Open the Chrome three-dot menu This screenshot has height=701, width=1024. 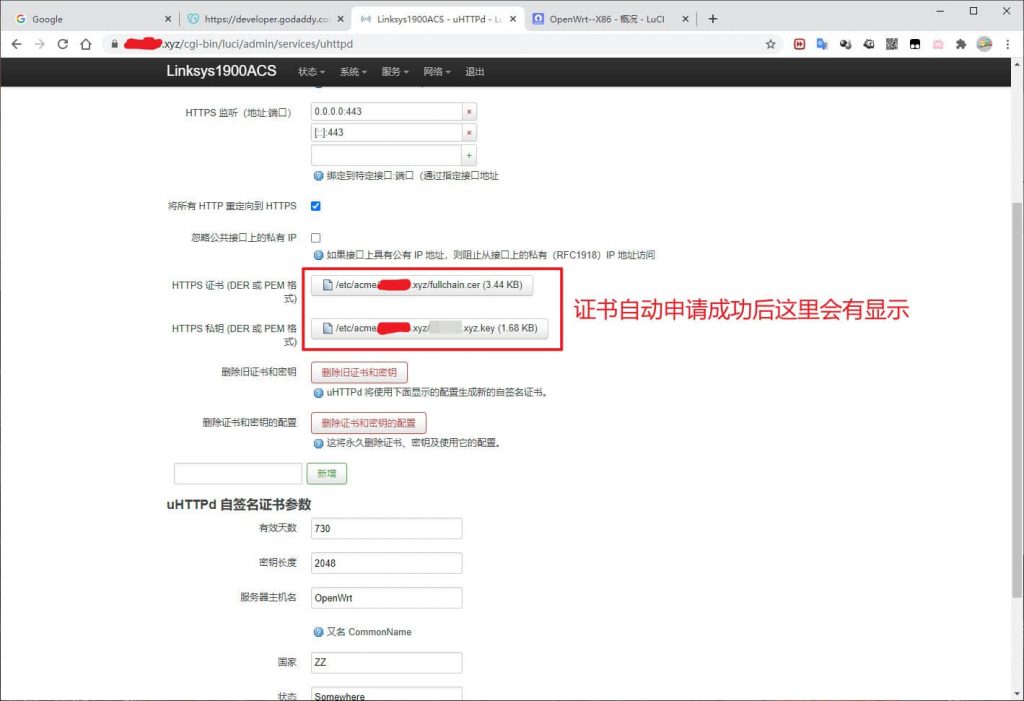(1008, 44)
